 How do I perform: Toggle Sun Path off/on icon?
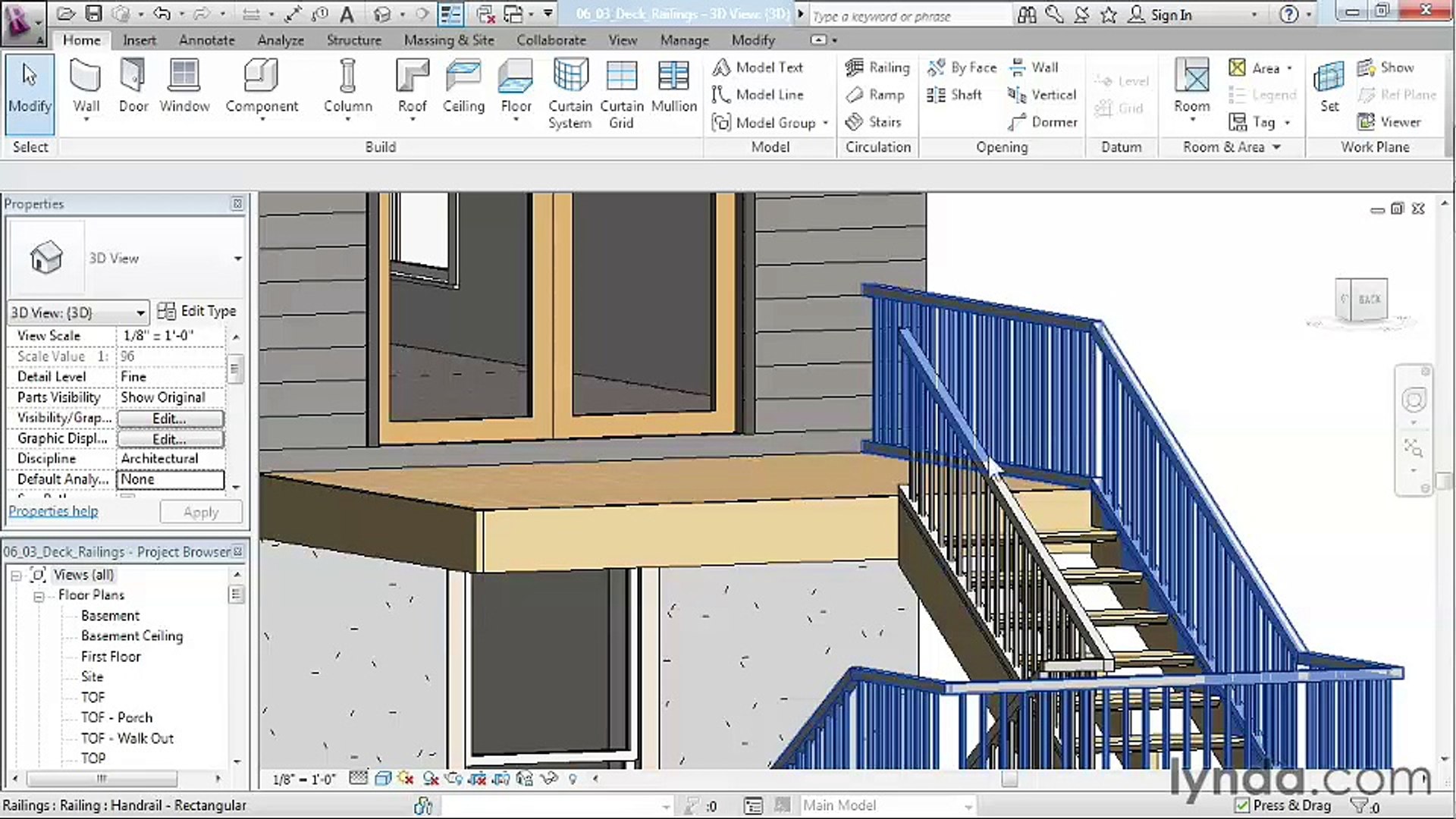pos(406,779)
